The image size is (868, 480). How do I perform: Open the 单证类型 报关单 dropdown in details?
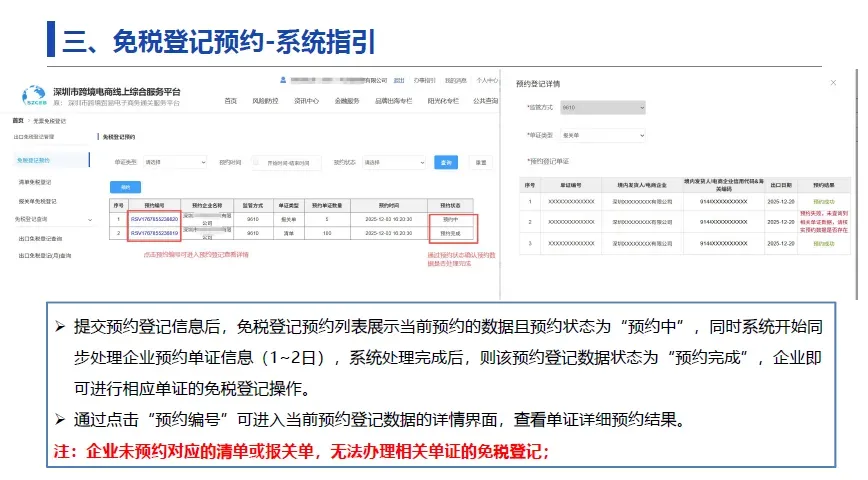pos(602,135)
